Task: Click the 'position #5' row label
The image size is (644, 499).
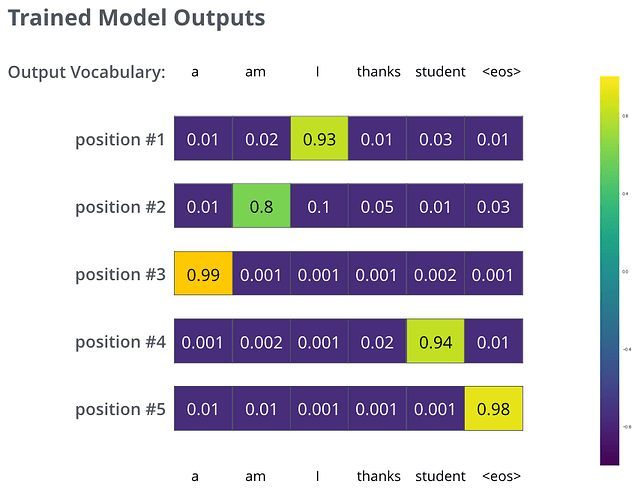Action: click(x=119, y=409)
